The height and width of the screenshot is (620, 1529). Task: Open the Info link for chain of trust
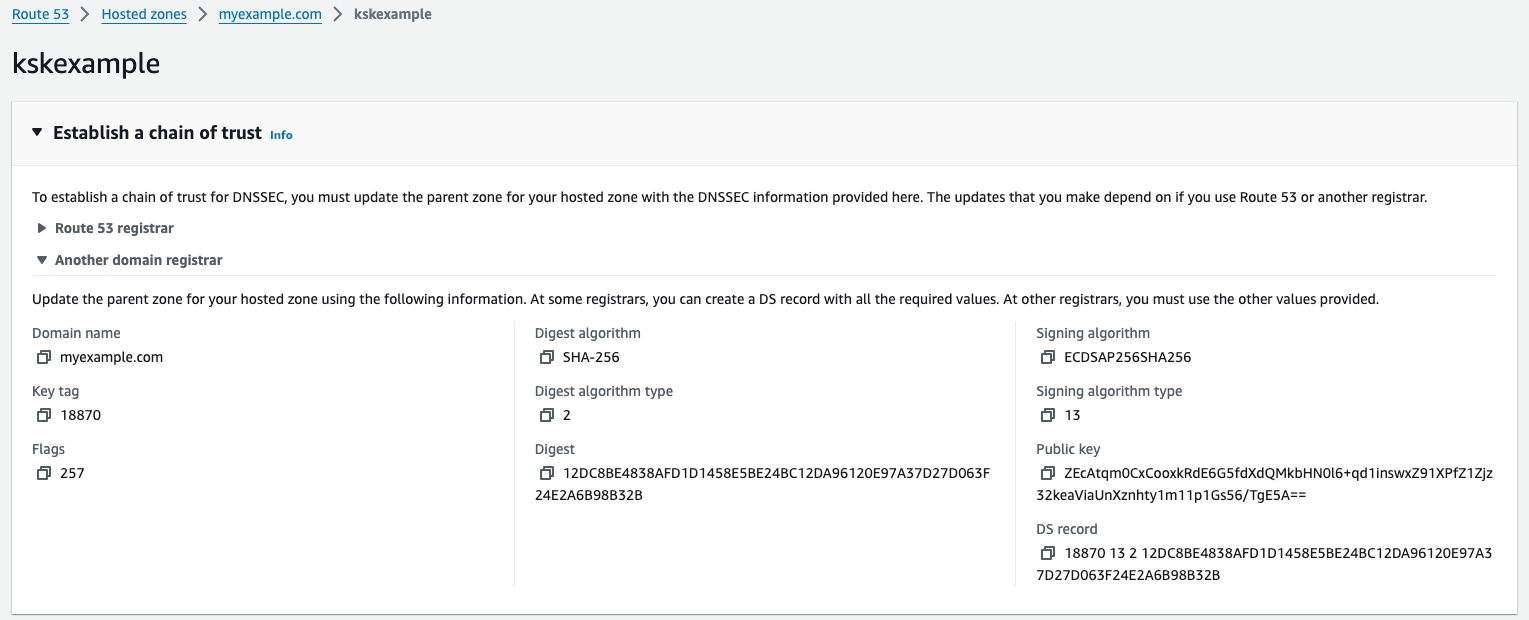pyautogui.click(x=281, y=135)
